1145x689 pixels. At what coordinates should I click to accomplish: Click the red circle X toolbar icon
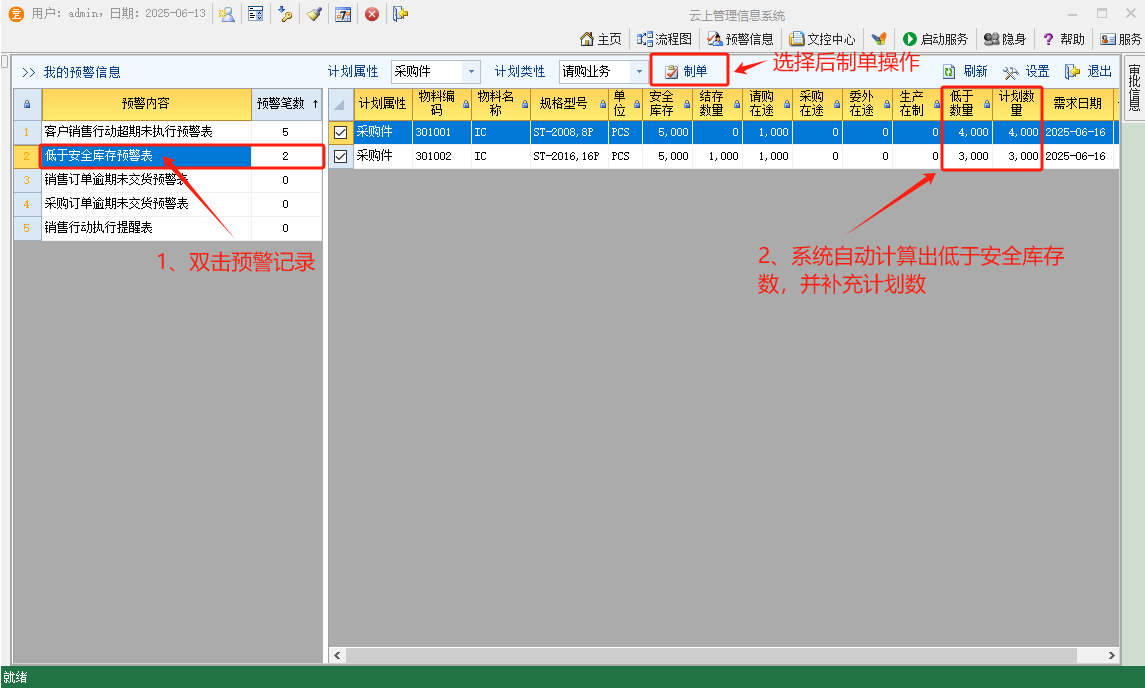371,14
